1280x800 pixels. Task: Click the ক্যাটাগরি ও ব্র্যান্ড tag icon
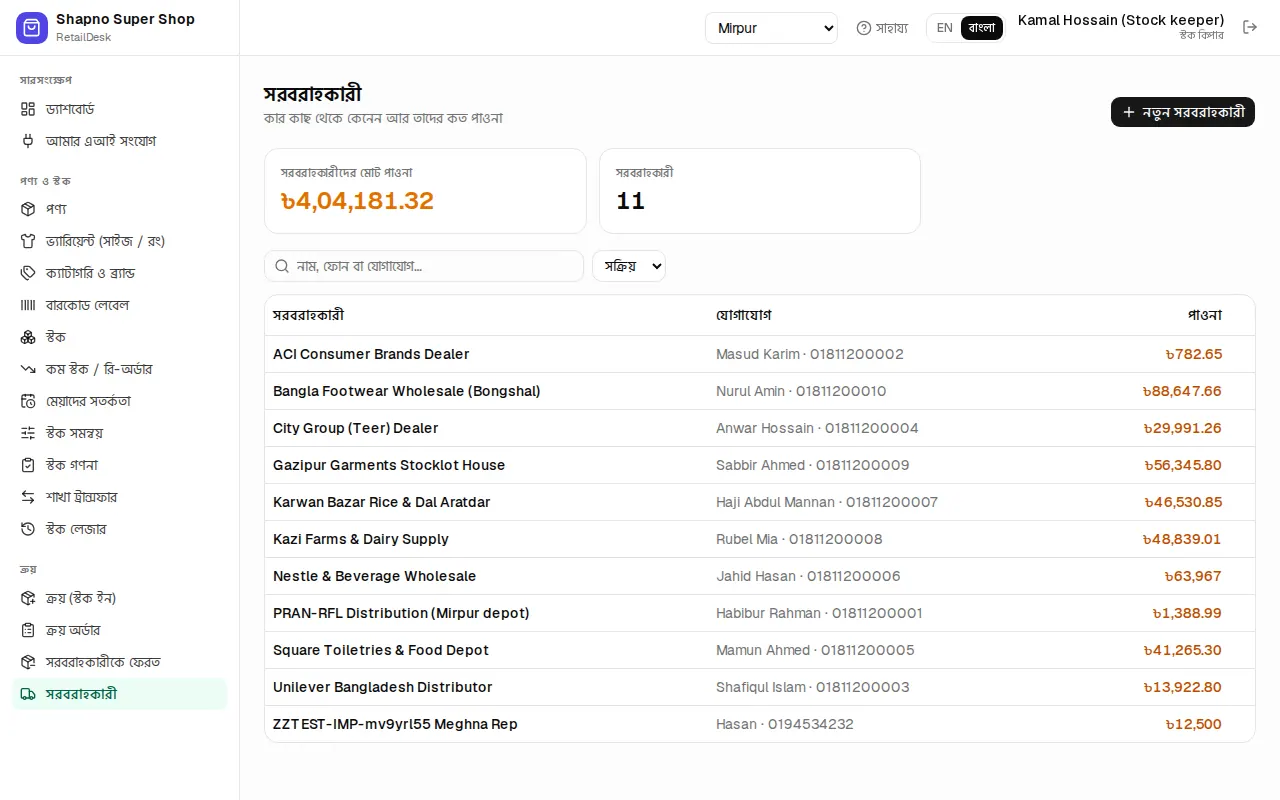[28, 273]
